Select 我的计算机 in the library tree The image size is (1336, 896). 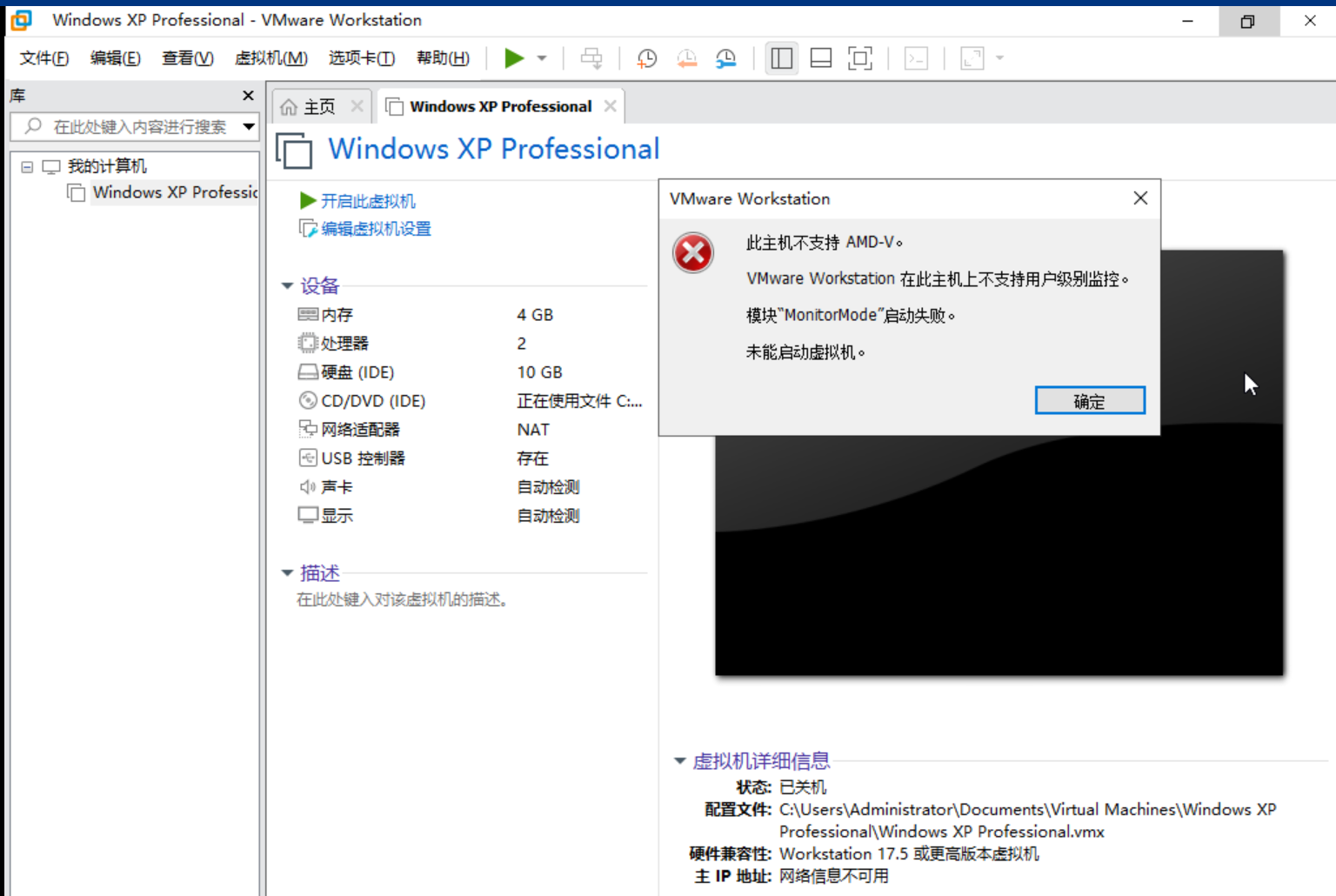[x=106, y=166]
